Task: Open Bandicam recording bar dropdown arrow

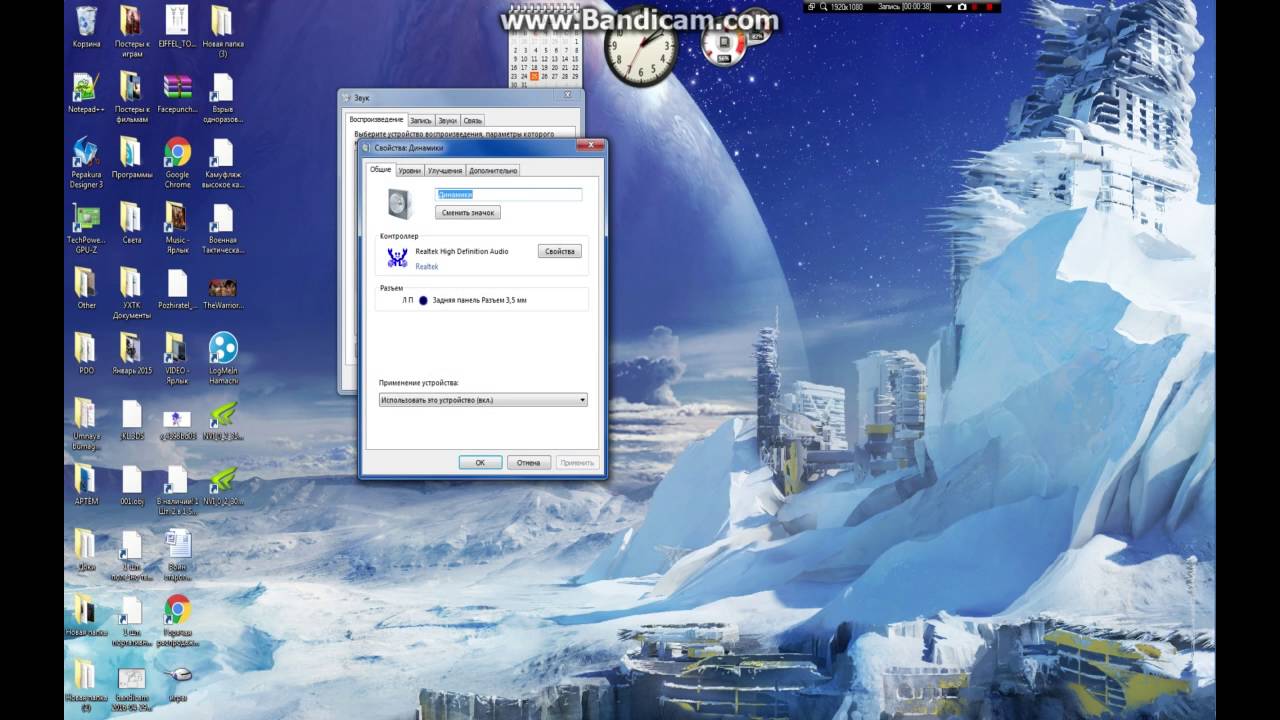Action: click(x=949, y=7)
